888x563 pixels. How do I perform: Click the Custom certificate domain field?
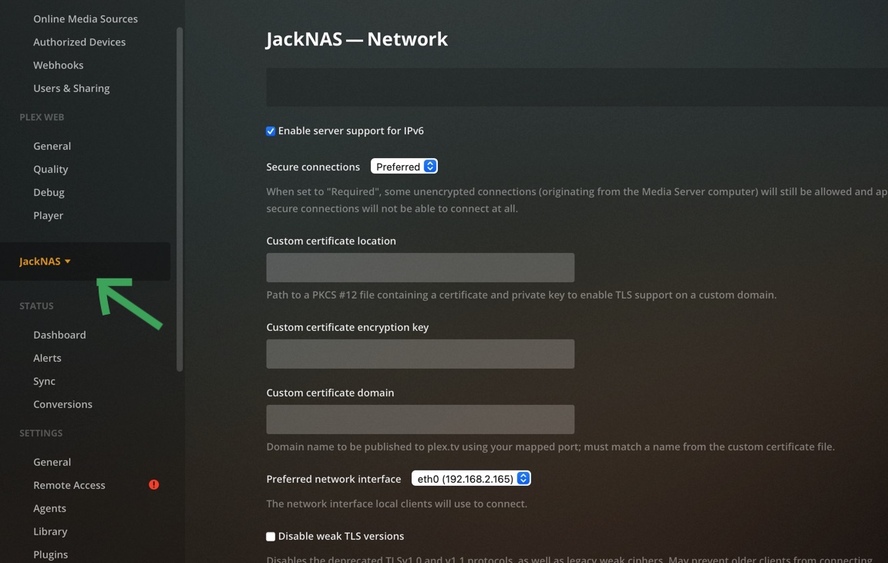tap(420, 419)
